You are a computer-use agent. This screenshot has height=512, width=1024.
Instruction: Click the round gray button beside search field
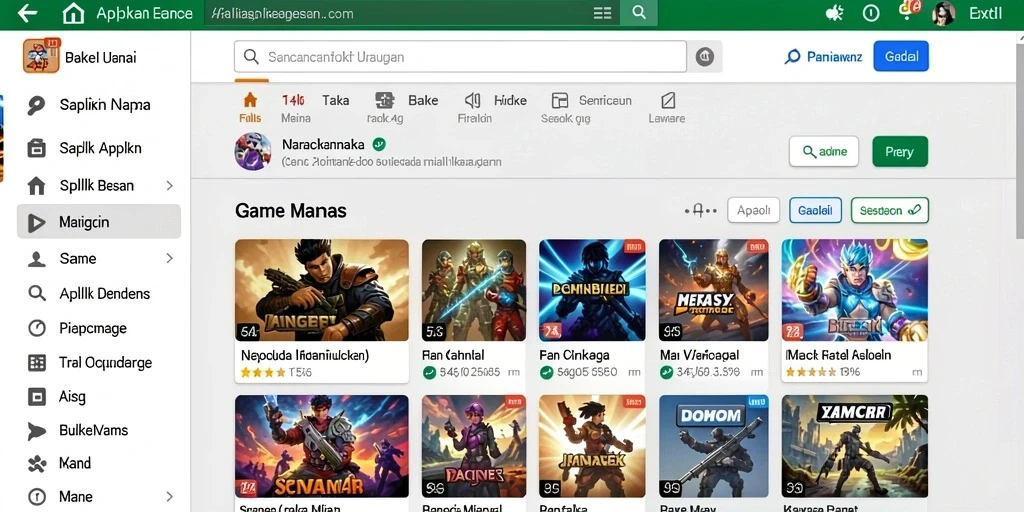(705, 57)
